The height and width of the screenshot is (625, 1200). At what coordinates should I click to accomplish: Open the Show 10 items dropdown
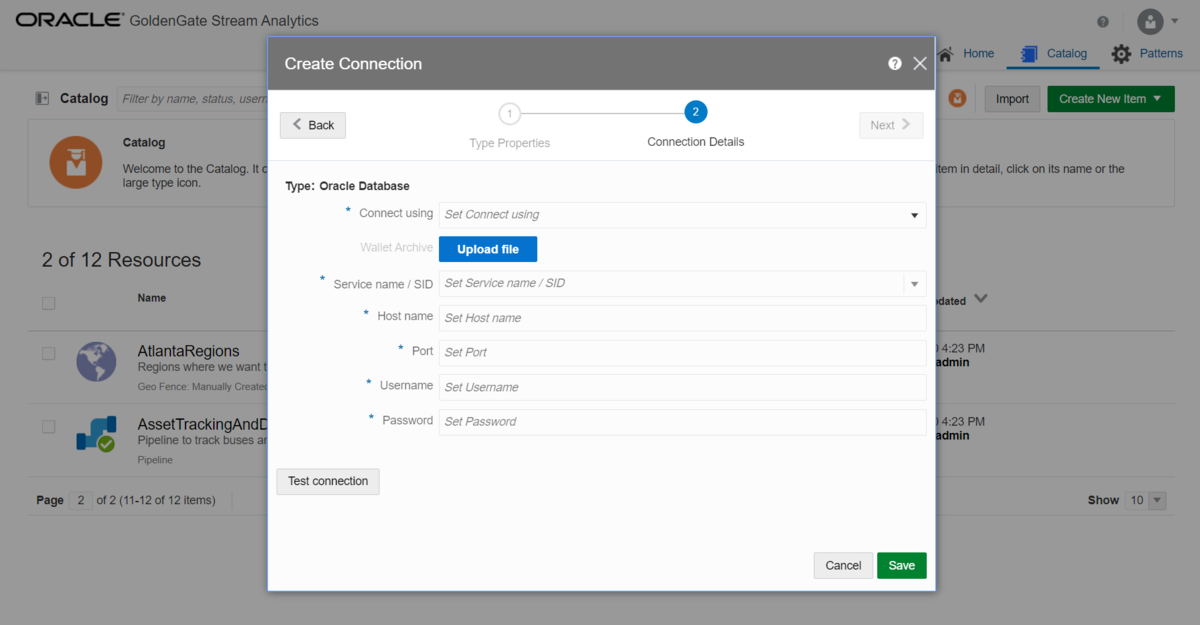pyautogui.click(x=1145, y=500)
